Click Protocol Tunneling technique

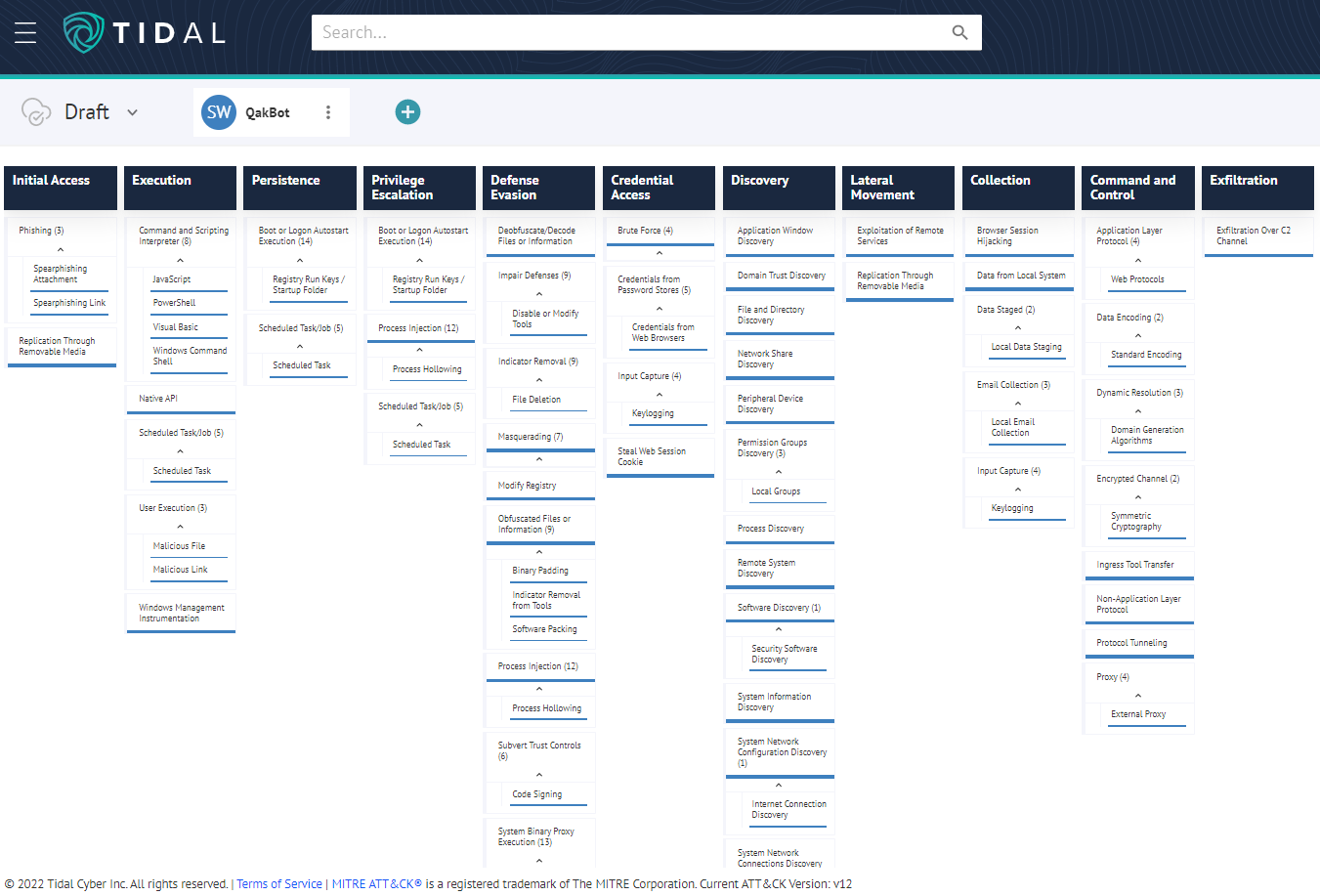pyautogui.click(x=1138, y=644)
